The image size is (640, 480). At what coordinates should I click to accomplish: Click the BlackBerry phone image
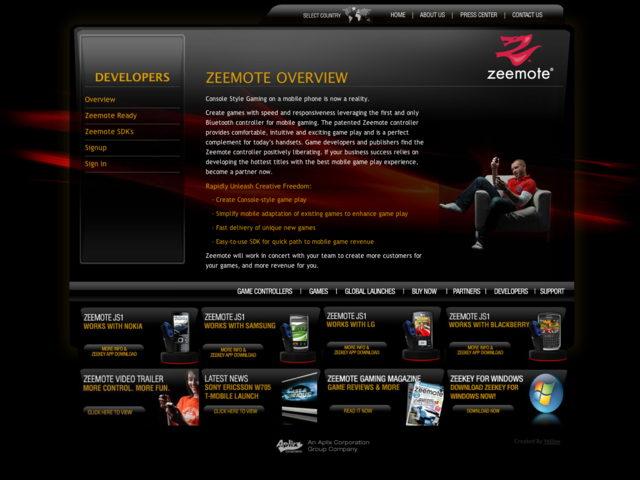547,336
